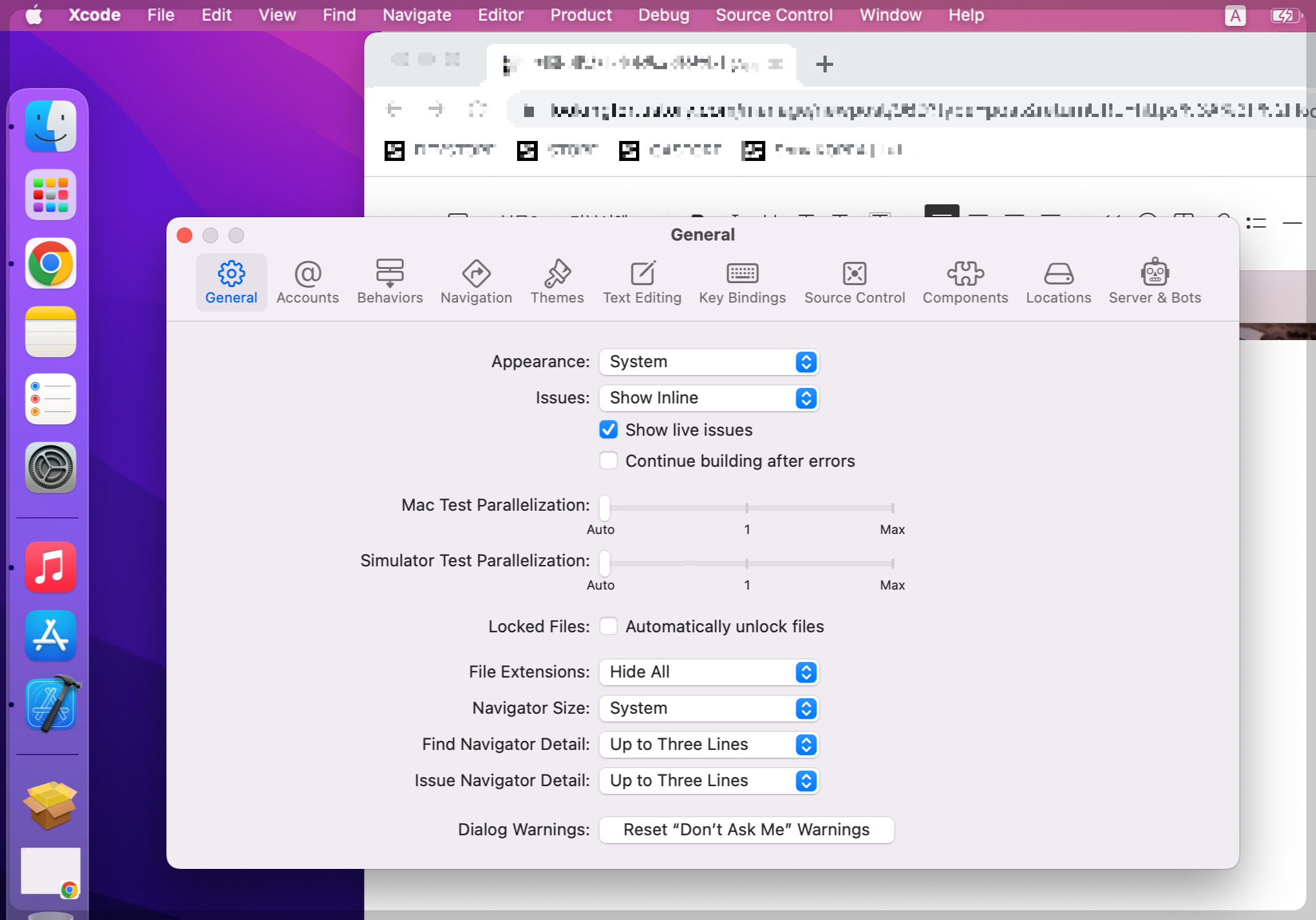Open the Product menu in menu bar
Viewport: 1316px width, 920px height.
pos(580,15)
